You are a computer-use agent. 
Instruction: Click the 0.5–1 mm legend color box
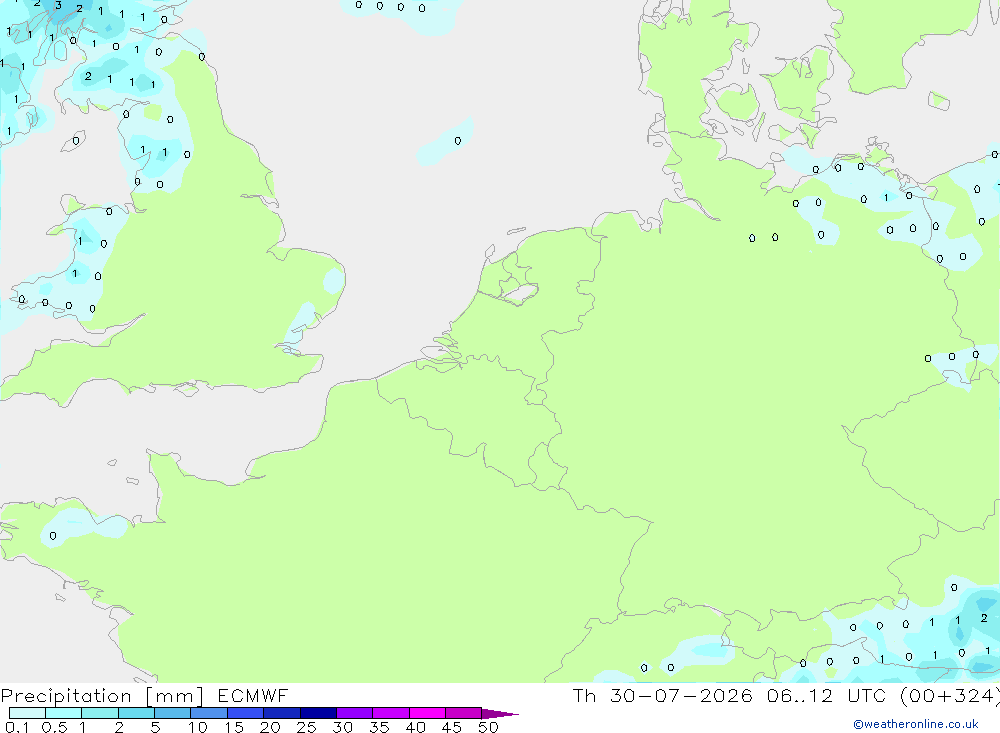coord(63,713)
